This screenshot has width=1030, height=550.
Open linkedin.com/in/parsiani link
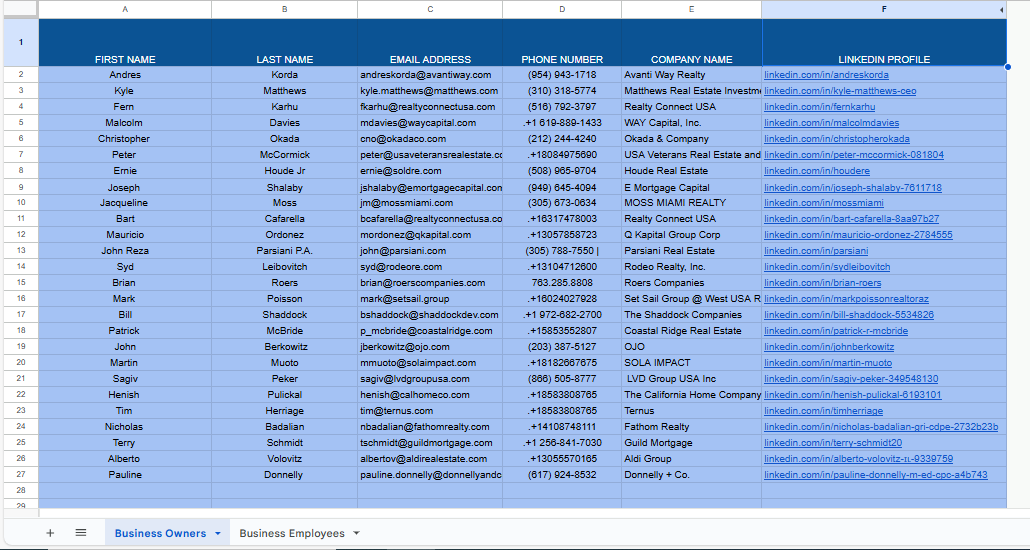[816, 251]
